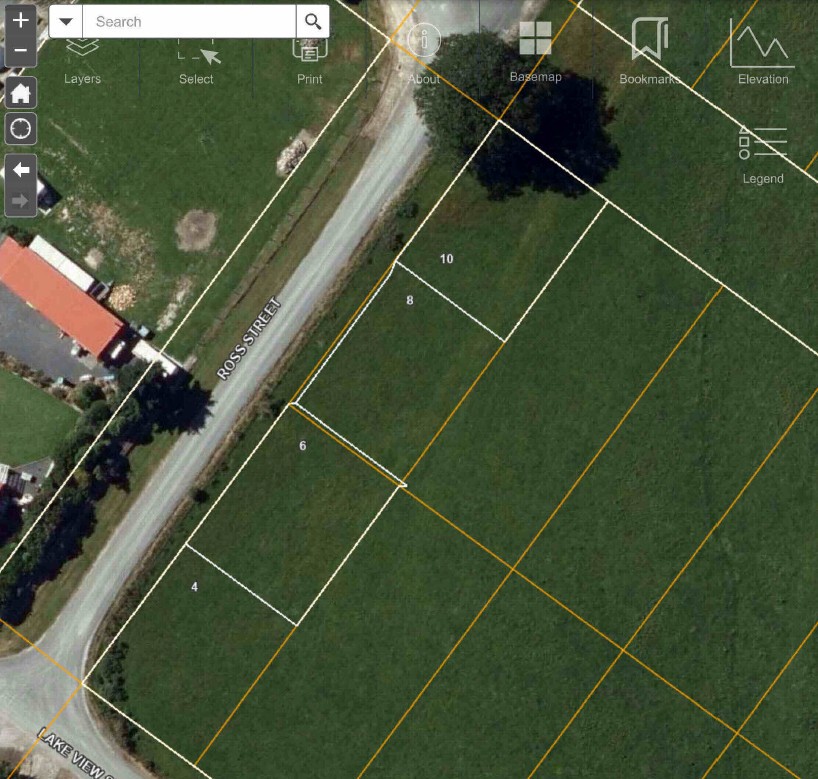
Task: Click the magnifying glass search button
Action: click(312, 21)
